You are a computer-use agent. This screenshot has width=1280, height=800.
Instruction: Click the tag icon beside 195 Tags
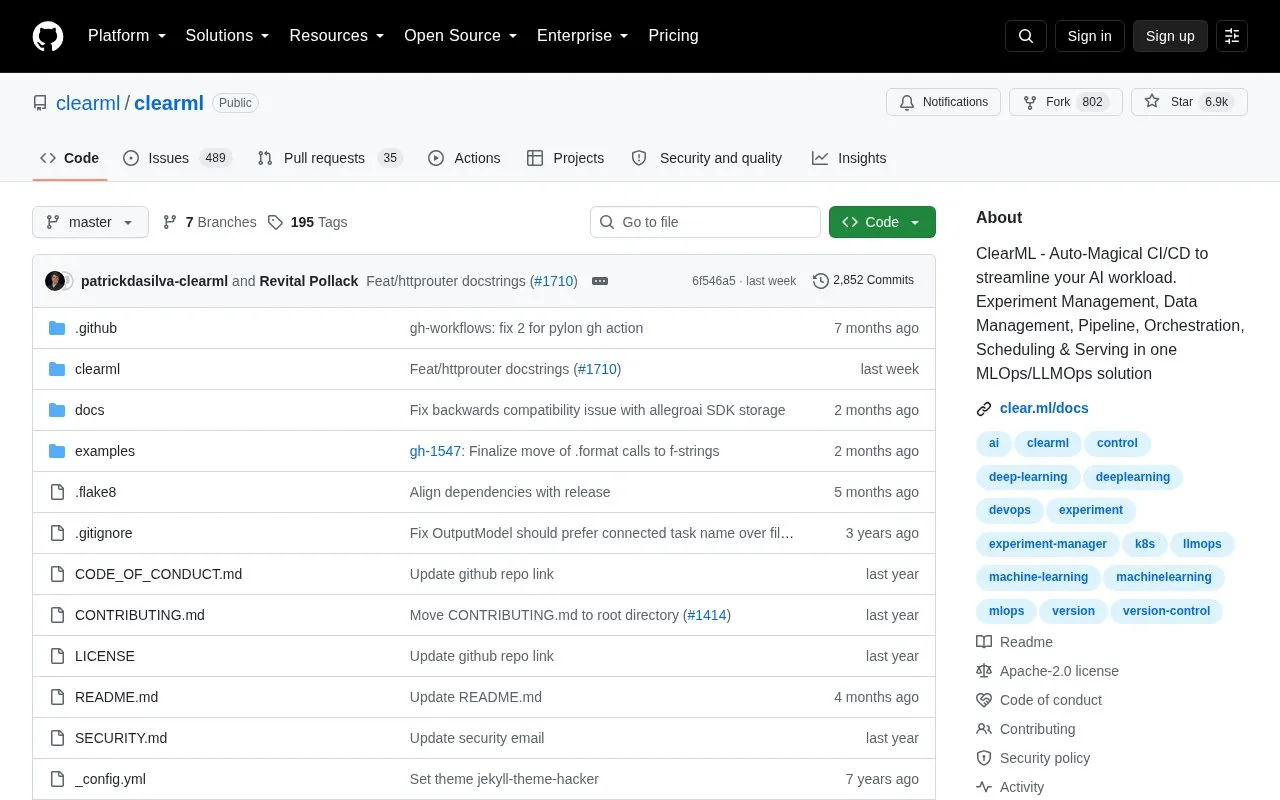275,222
